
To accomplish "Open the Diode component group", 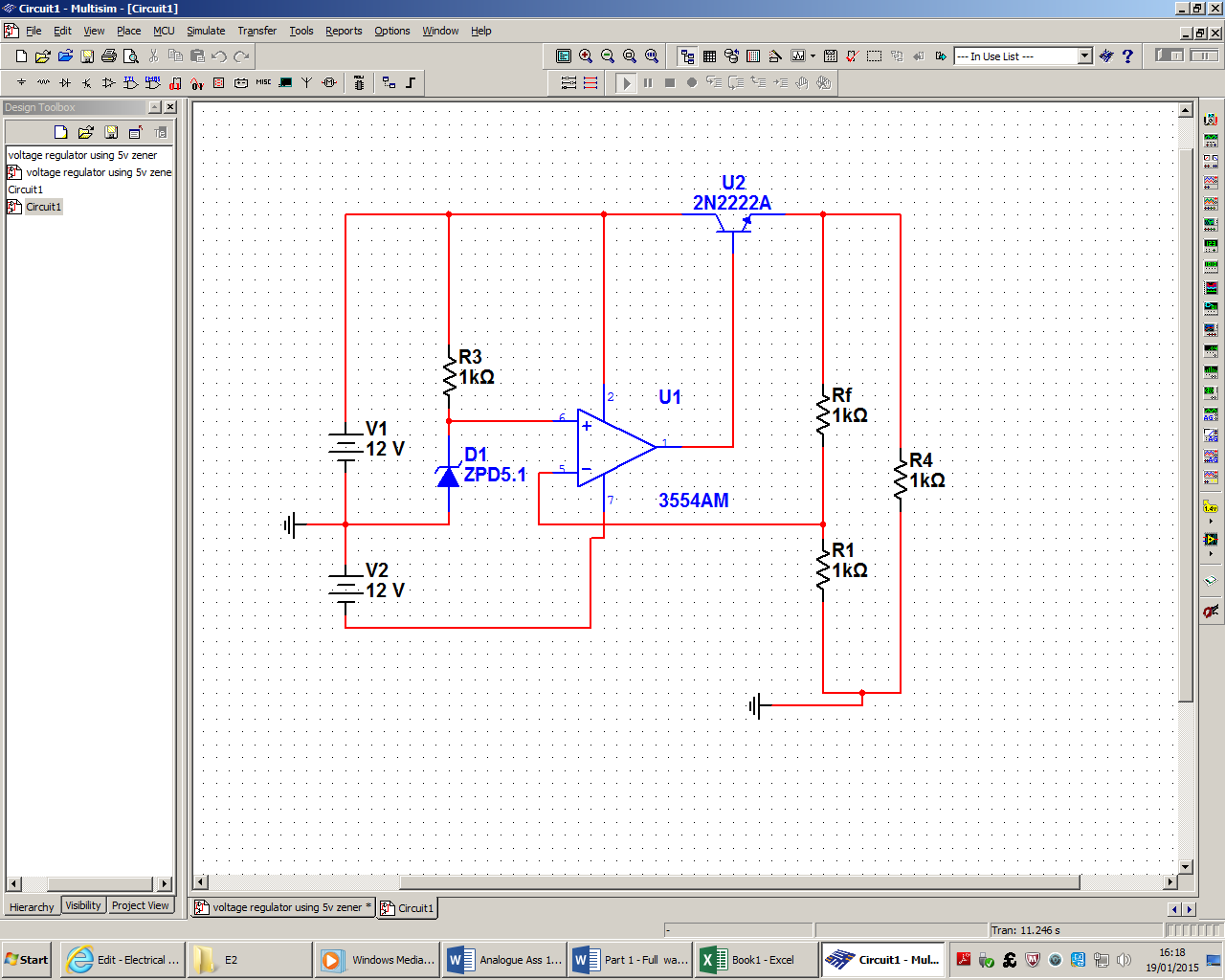I will coord(65,83).
